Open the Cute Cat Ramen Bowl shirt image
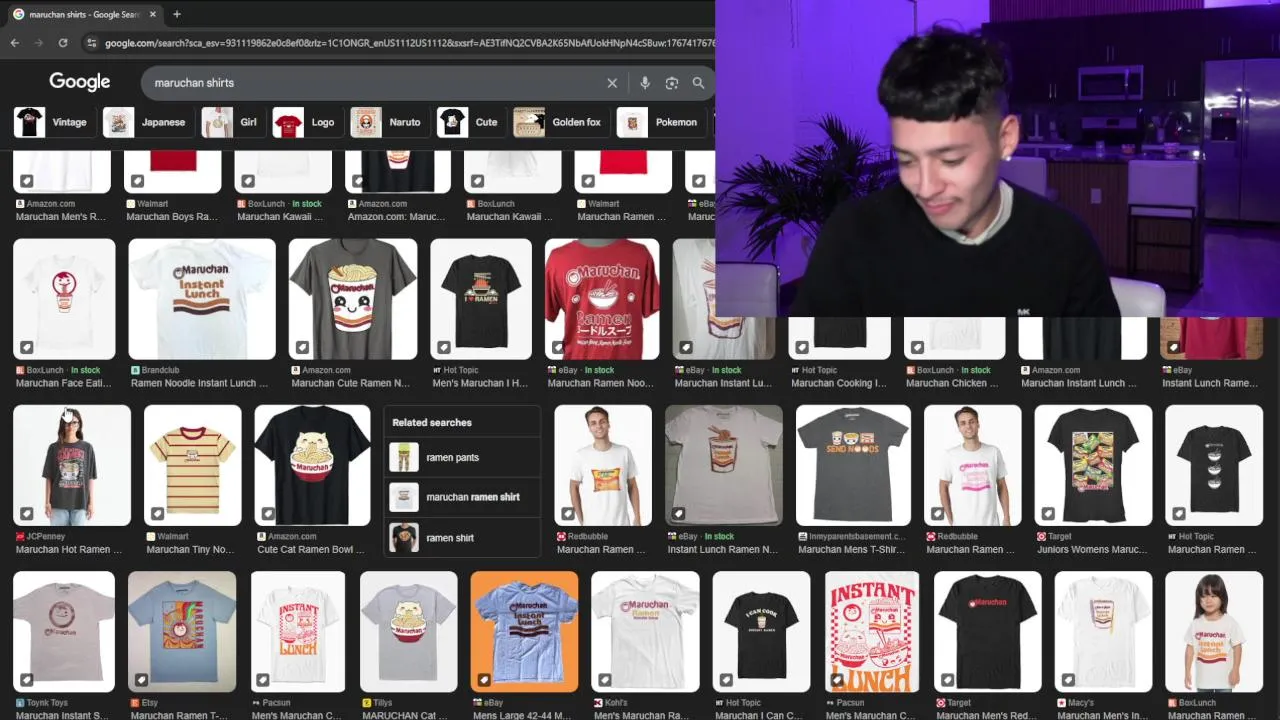This screenshot has width=1280, height=720. pyautogui.click(x=312, y=465)
